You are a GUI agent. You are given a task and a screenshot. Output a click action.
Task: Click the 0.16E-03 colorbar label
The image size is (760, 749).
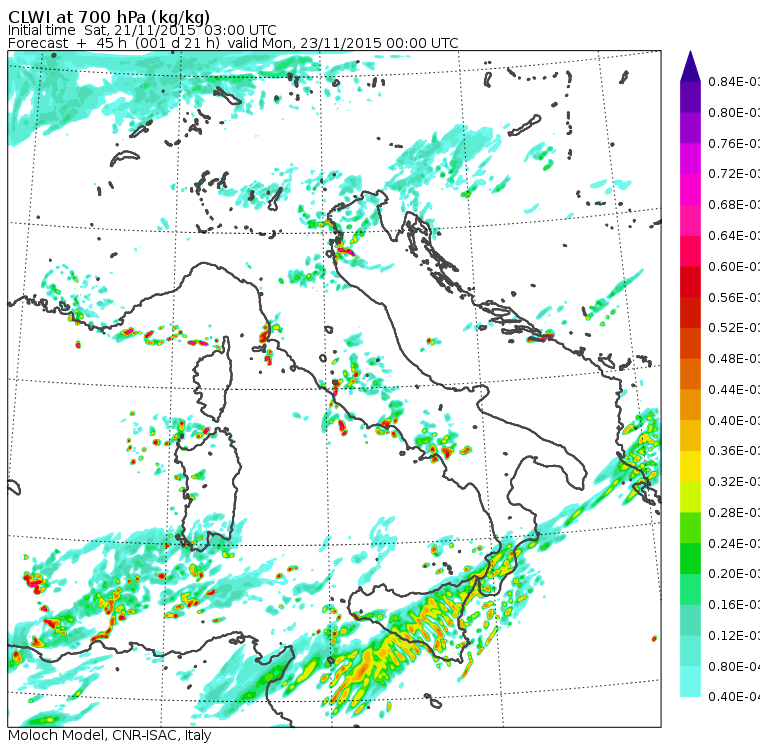(x=734, y=605)
